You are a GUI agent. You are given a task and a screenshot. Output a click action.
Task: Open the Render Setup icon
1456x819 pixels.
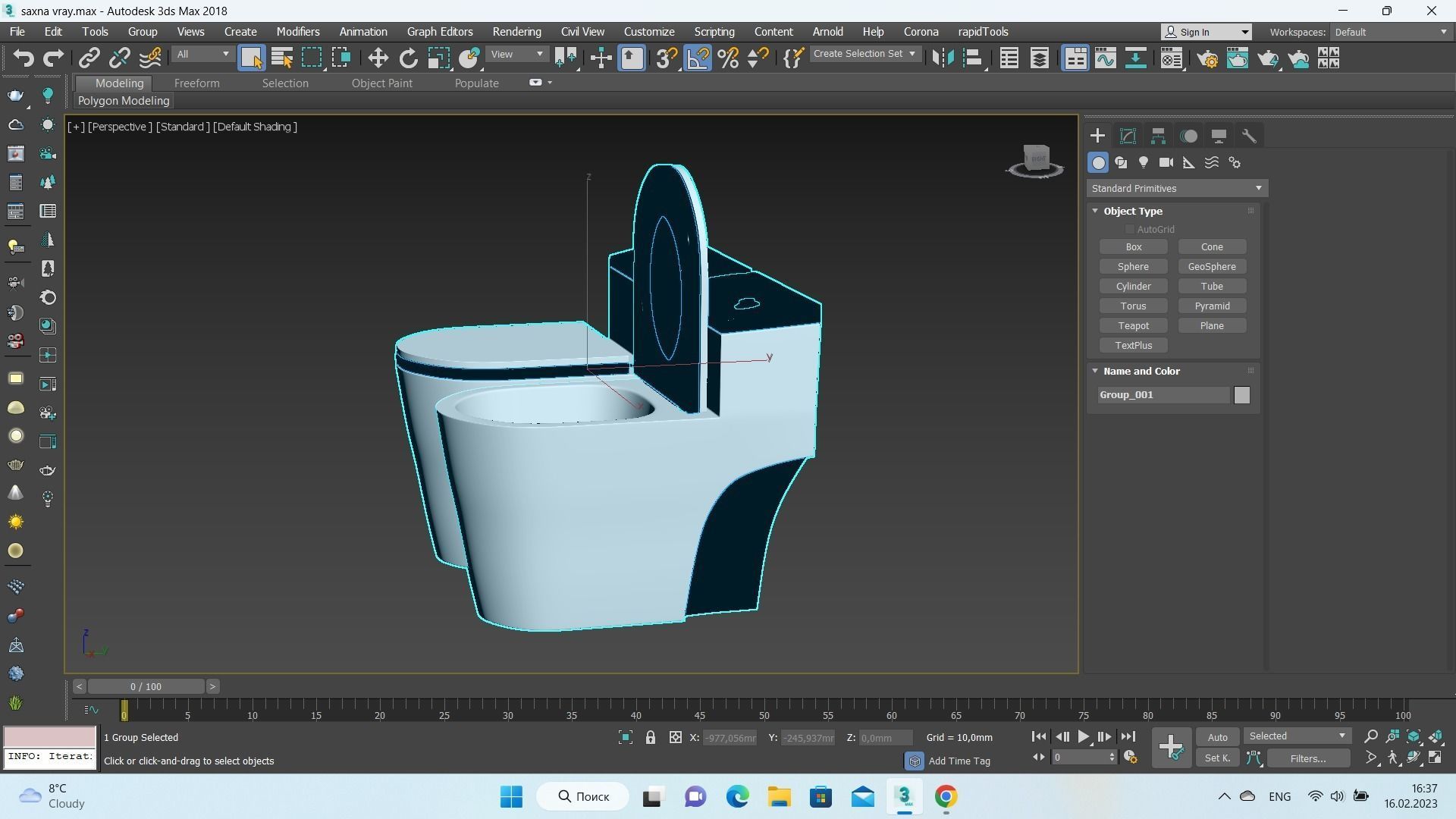1207,58
